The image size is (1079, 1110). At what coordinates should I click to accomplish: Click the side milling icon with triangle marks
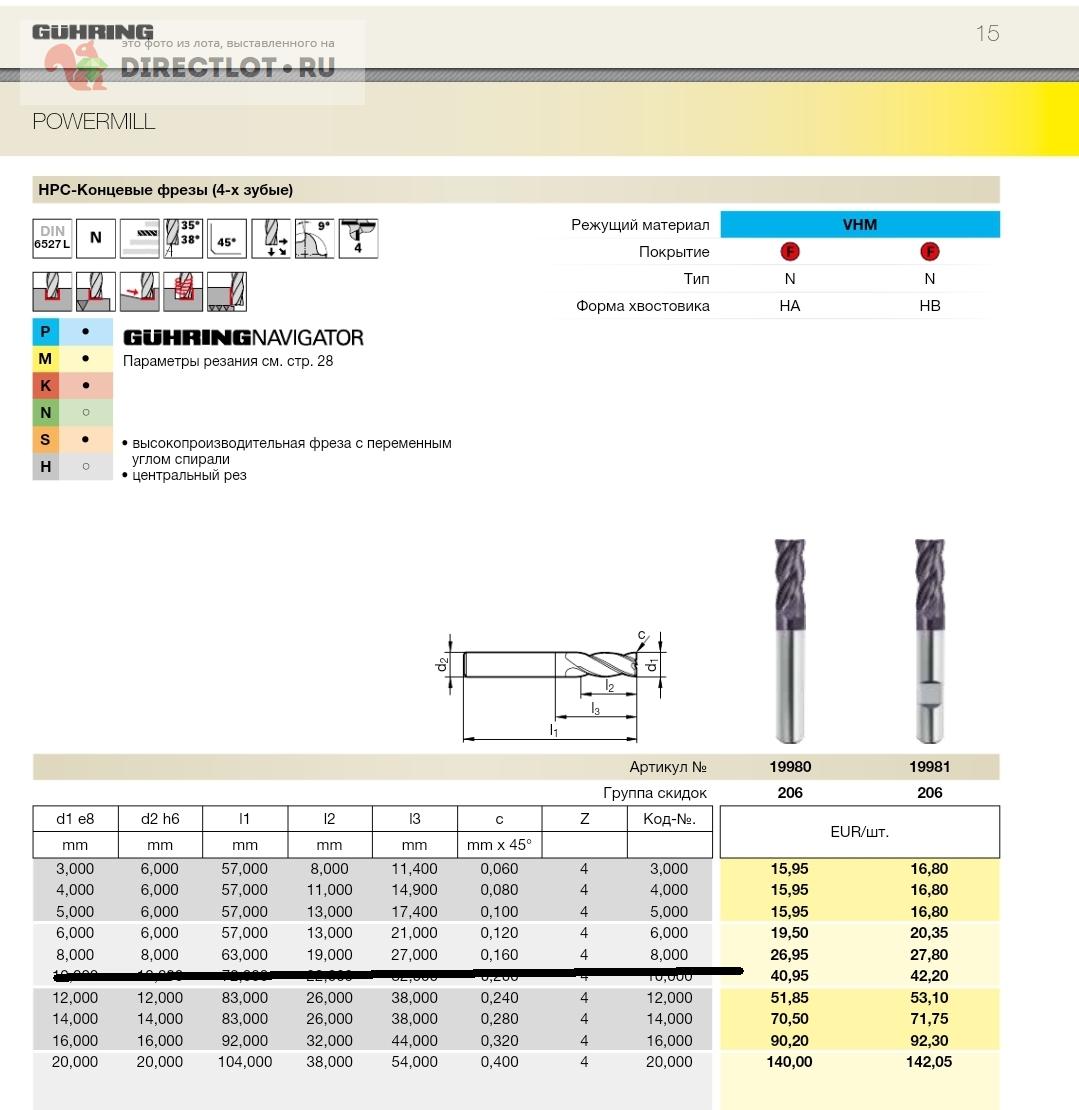[227, 291]
